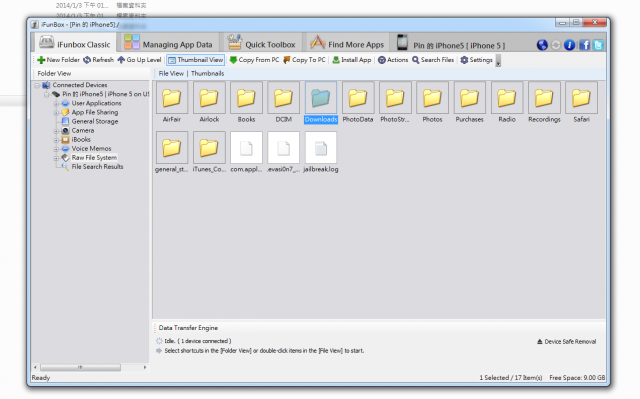Select User Applications in folder tree
Image resolution: width=640 pixels, height=399 pixels.
(x=96, y=103)
